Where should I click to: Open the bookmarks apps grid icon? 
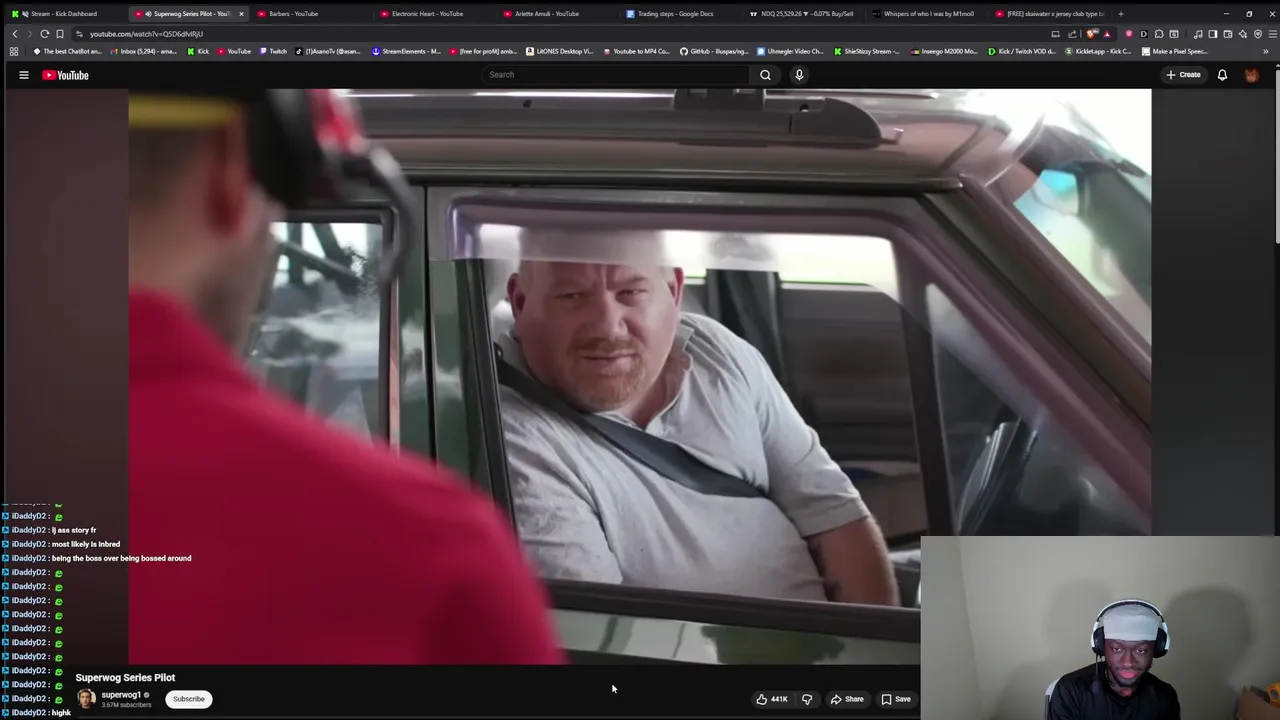pyautogui.click(x=14, y=51)
